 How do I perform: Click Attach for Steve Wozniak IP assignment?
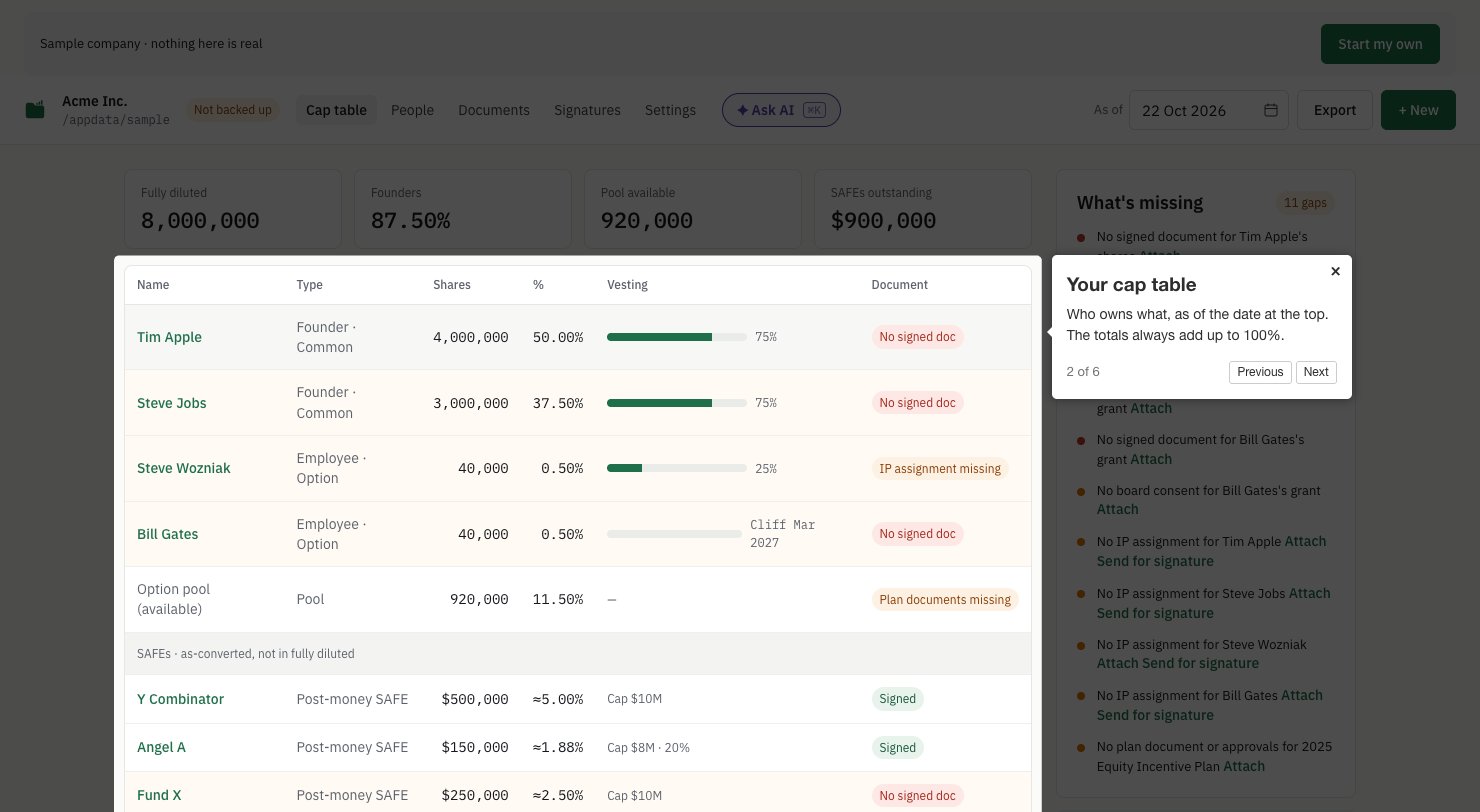tap(1118, 663)
